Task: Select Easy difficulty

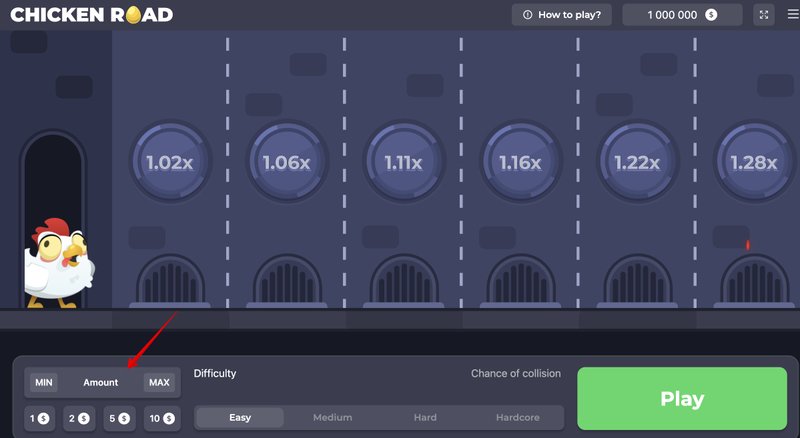Action: pyautogui.click(x=240, y=417)
